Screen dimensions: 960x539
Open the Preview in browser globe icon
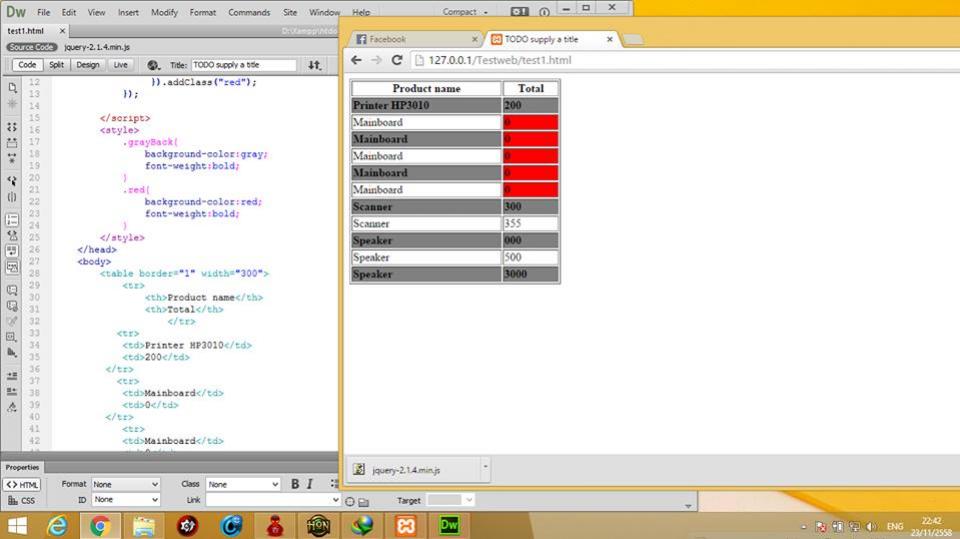point(153,65)
